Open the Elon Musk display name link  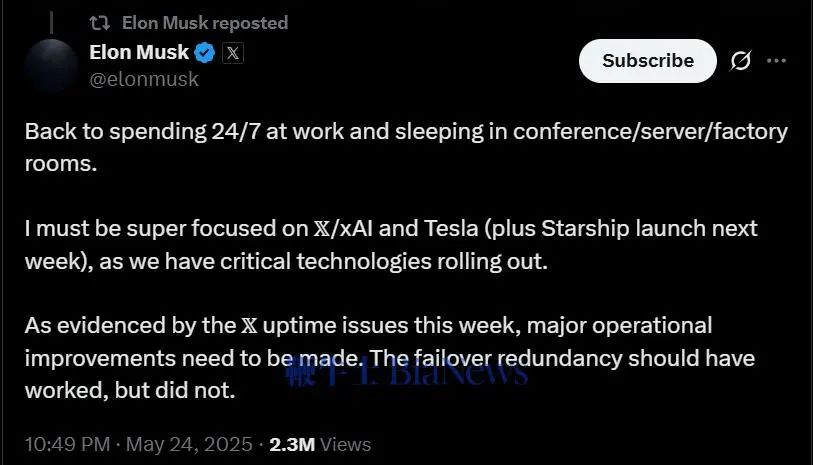[x=137, y=53]
